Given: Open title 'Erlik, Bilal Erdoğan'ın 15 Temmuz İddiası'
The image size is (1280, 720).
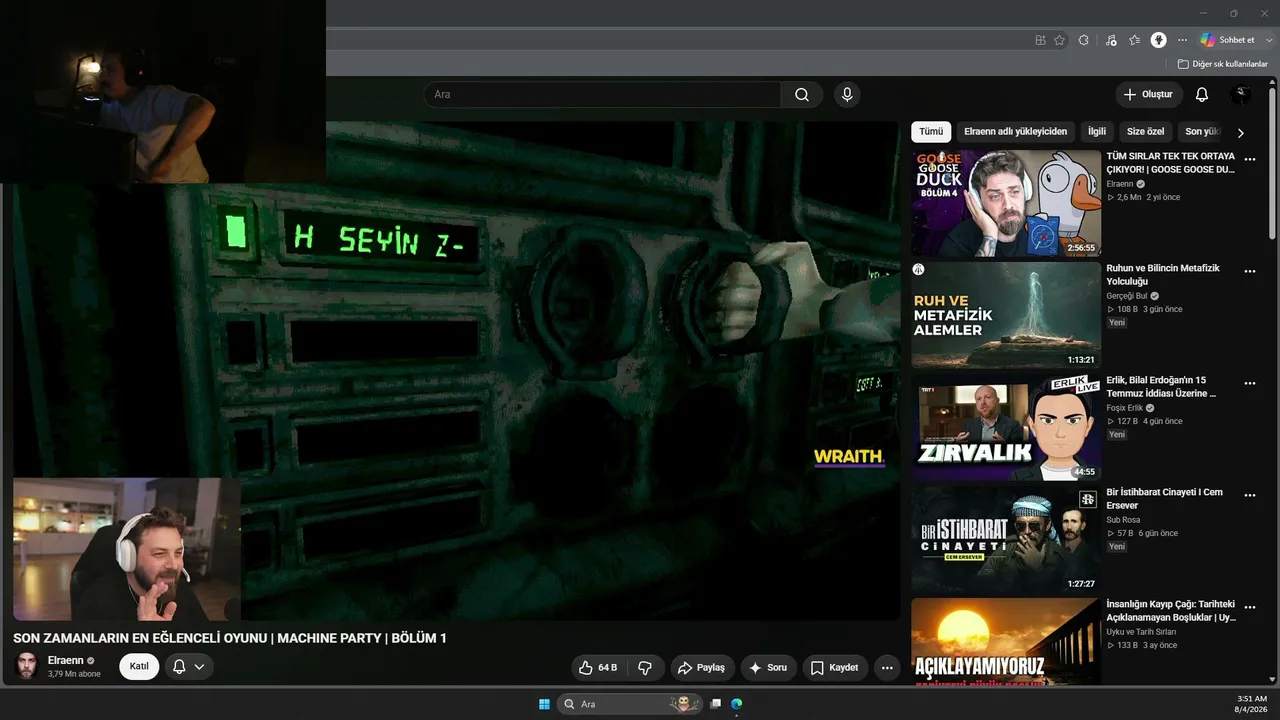Looking at the screenshot, I should coord(1161,387).
